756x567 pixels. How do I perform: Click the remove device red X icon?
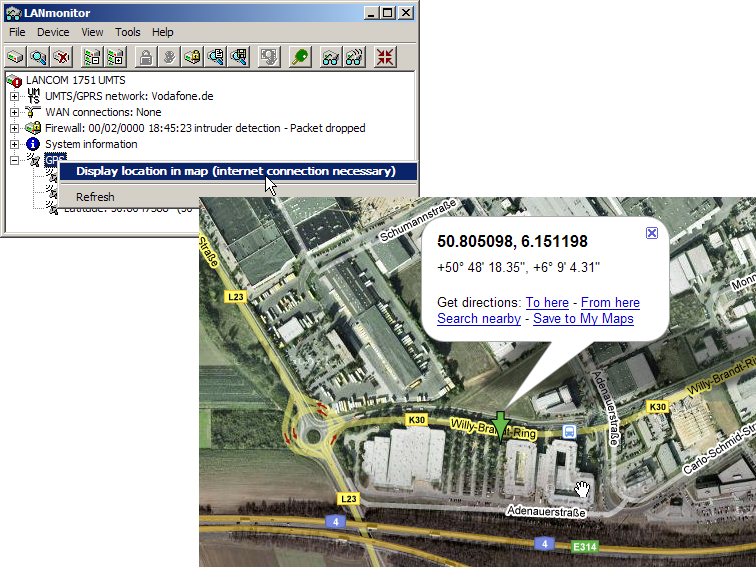(62, 57)
